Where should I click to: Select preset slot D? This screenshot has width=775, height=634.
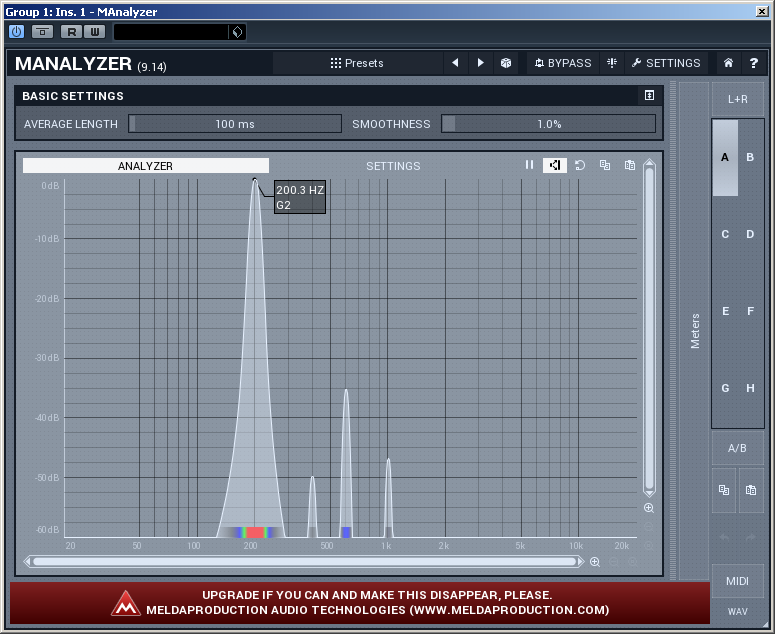coord(750,234)
